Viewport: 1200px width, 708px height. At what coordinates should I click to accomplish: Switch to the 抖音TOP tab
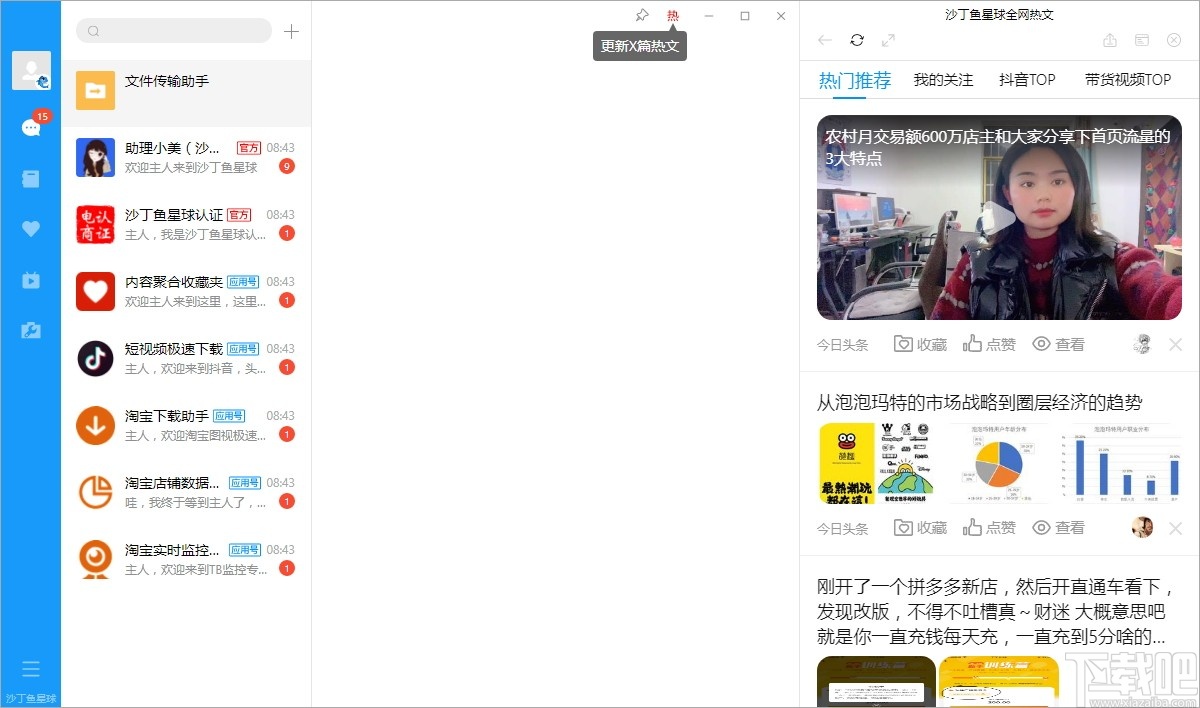click(1027, 79)
